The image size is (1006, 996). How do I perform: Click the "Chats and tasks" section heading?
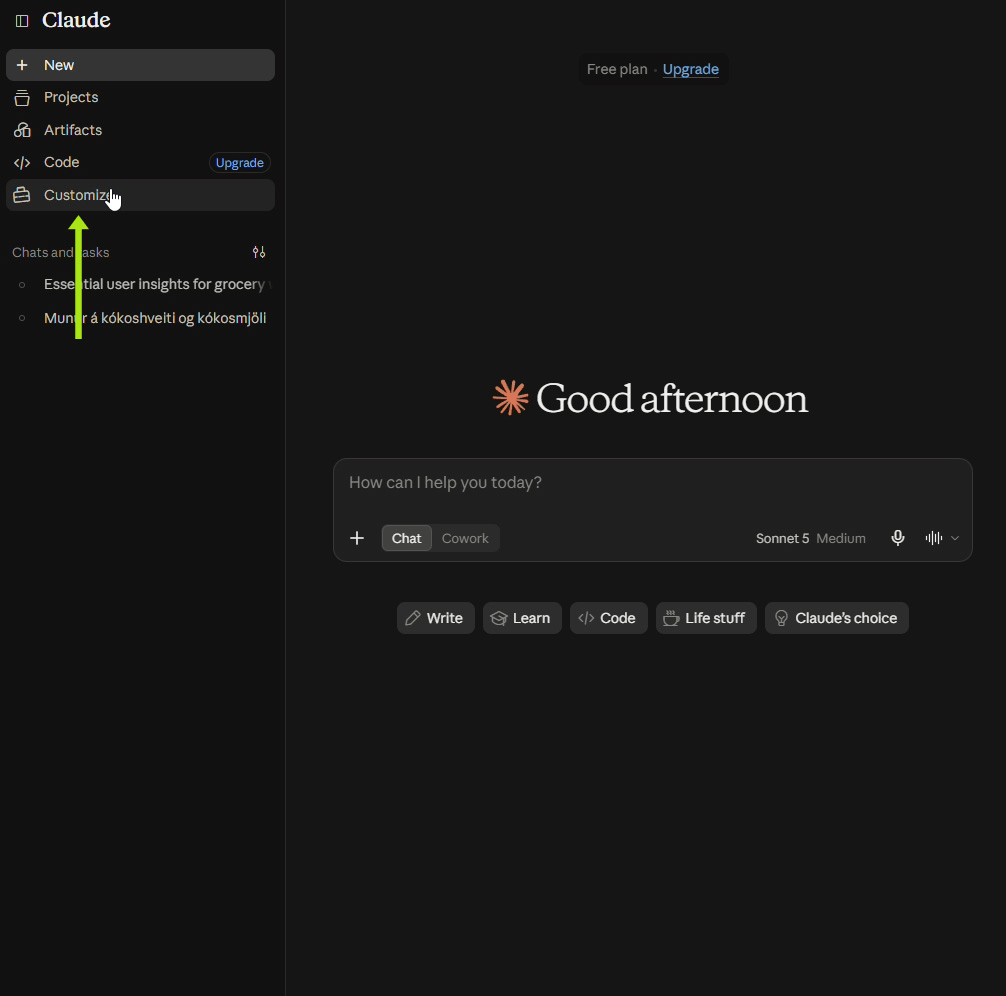(61, 252)
